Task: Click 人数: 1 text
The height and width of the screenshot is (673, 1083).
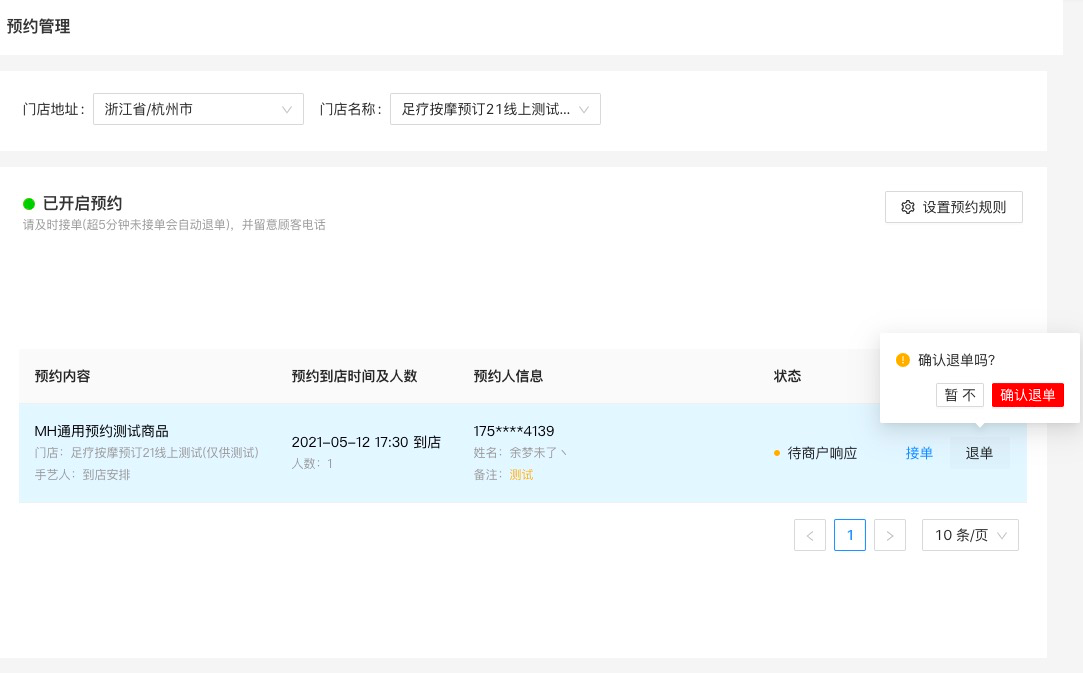Action: point(312,464)
